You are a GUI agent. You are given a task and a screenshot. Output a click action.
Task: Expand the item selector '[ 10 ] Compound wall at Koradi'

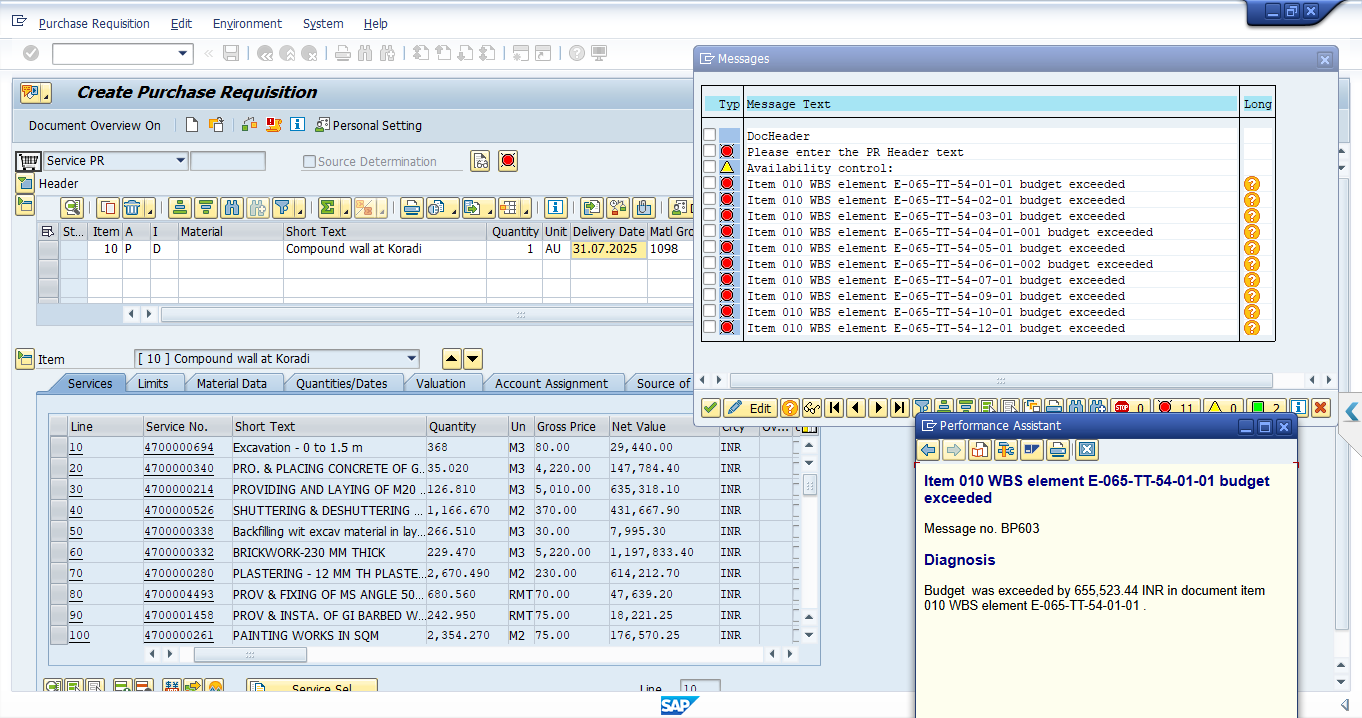tap(411, 359)
